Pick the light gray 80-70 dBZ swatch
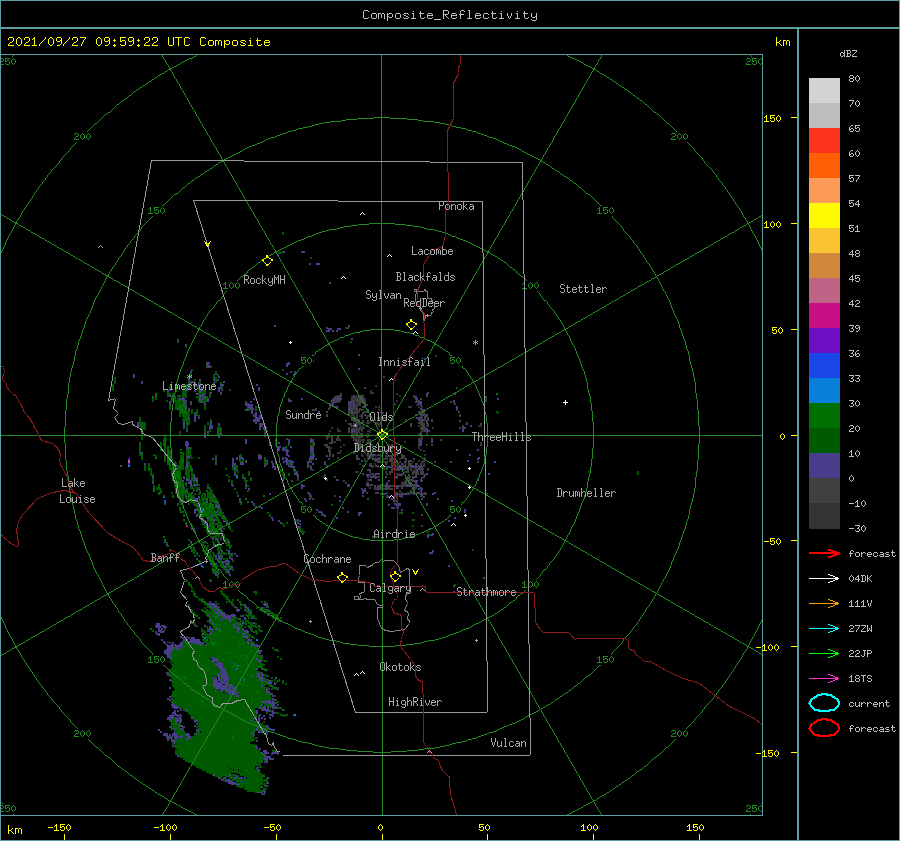Viewport: 900px width, 841px height. [x=824, y=91]
